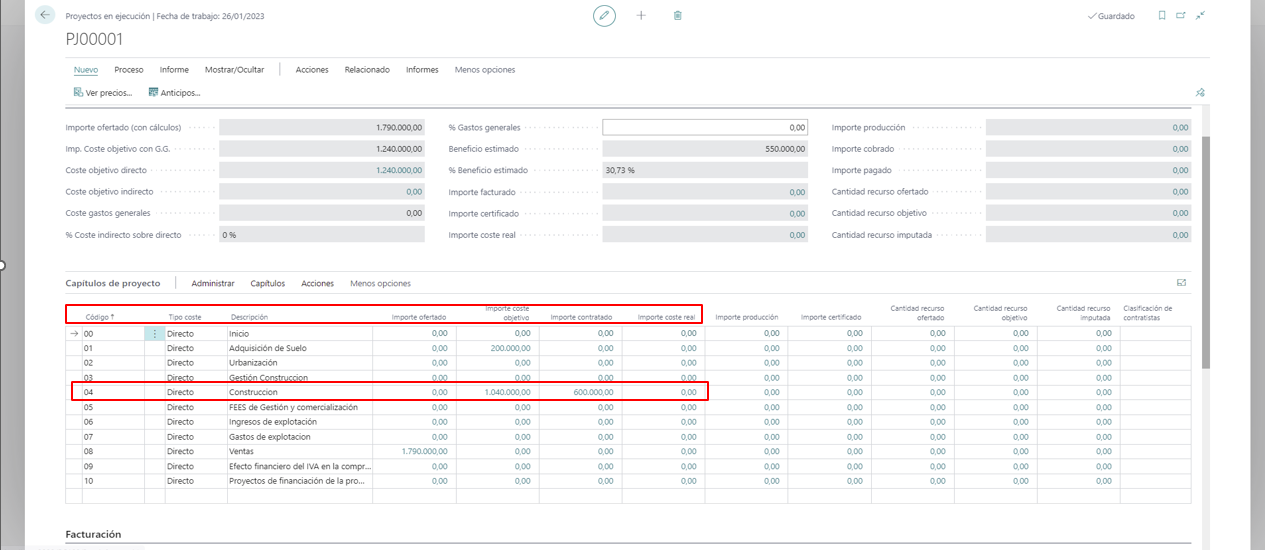Click the Anticipos icon

[153, 92]
